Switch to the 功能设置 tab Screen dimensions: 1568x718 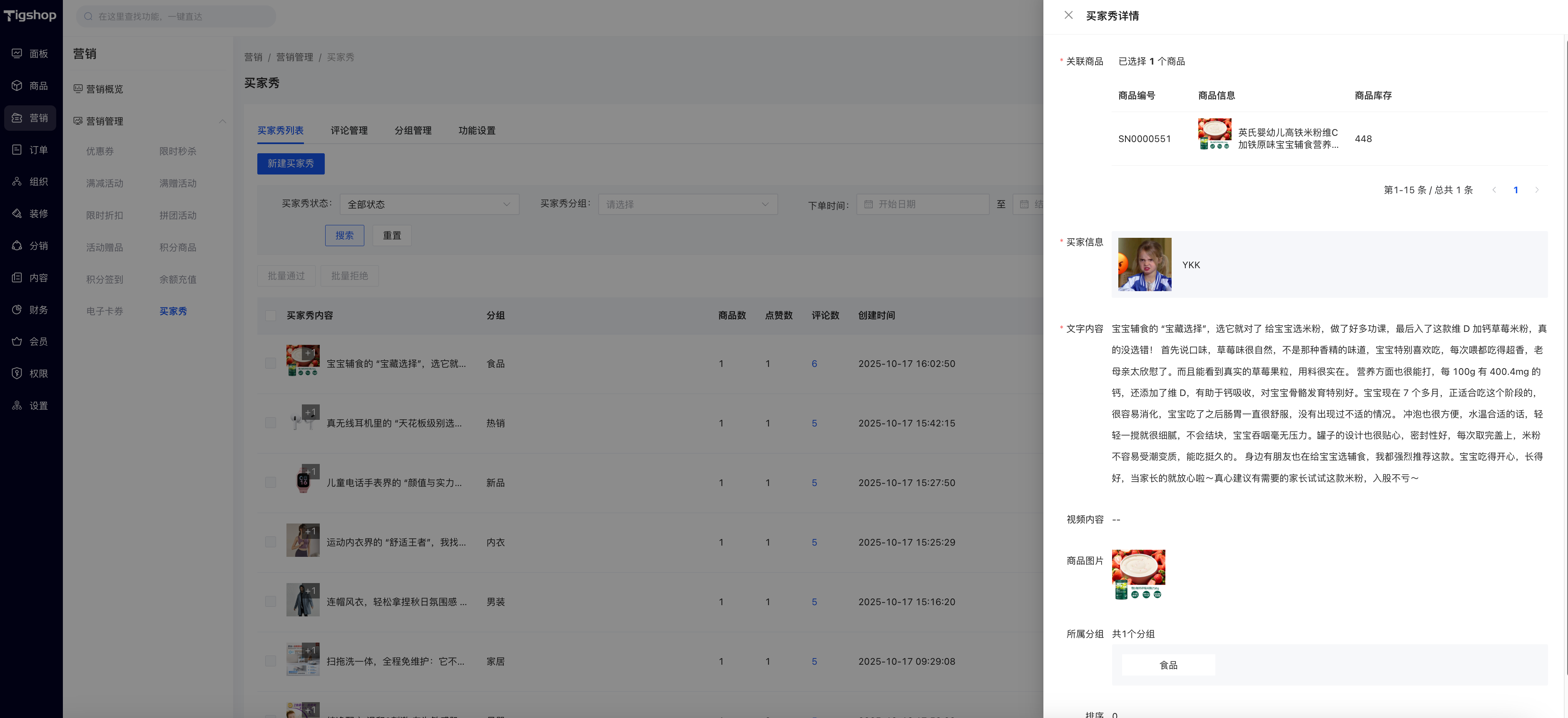477,130
